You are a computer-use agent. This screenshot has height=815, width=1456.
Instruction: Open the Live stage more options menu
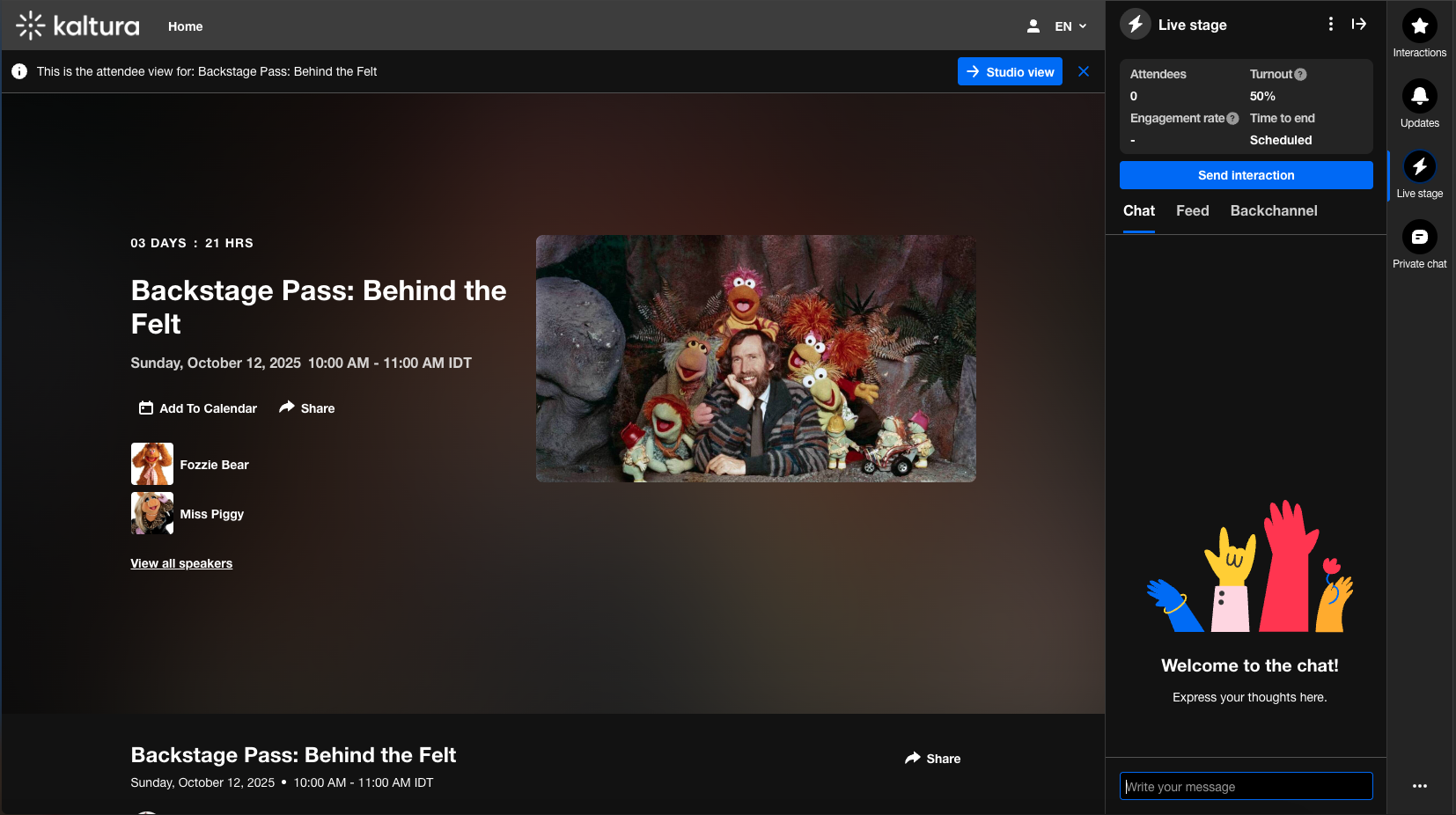click(1330, 25)
